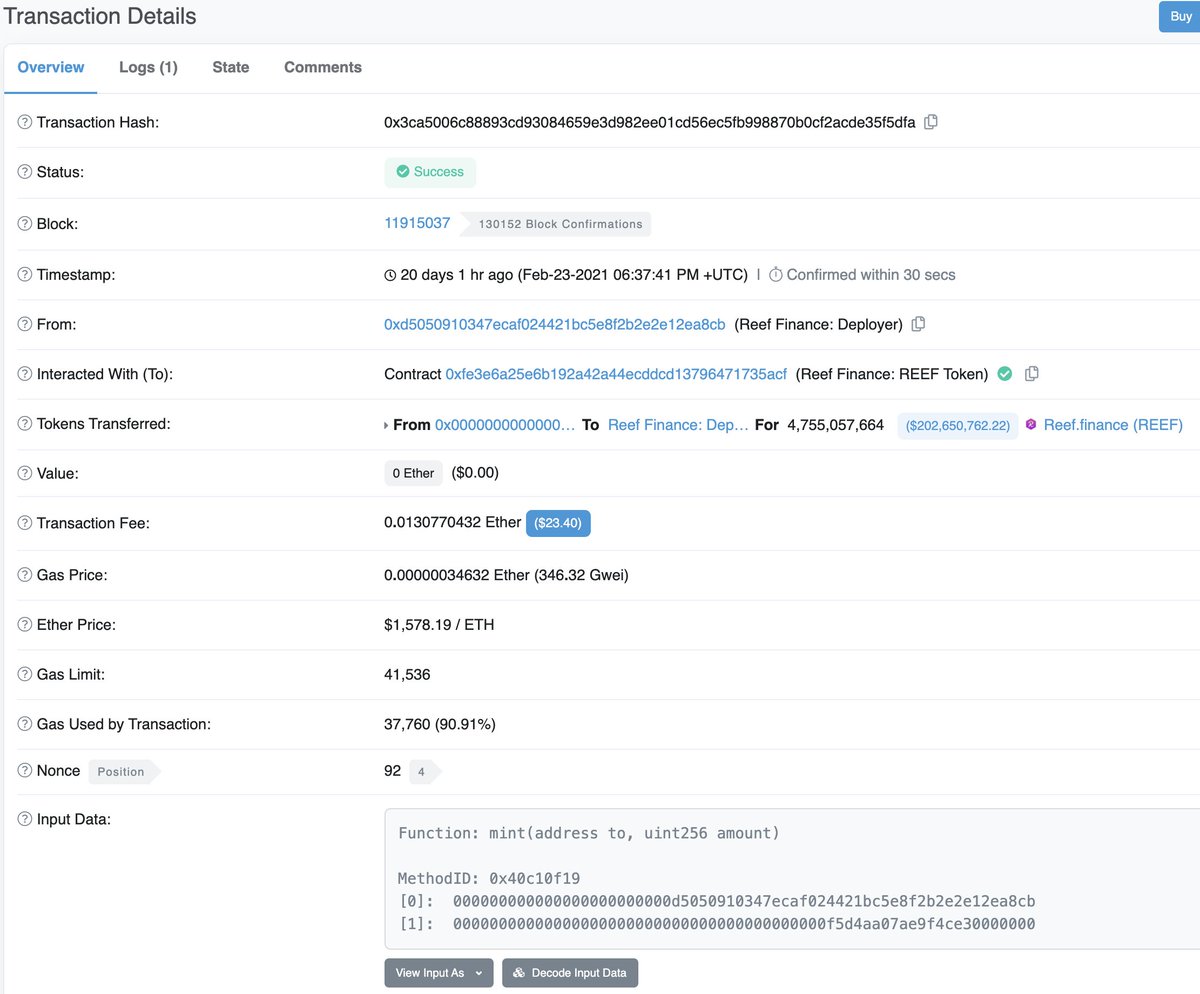The image size is (1200, 994).
Task: Copy the REEF Token contract address
Action: tap(1032, 374)
